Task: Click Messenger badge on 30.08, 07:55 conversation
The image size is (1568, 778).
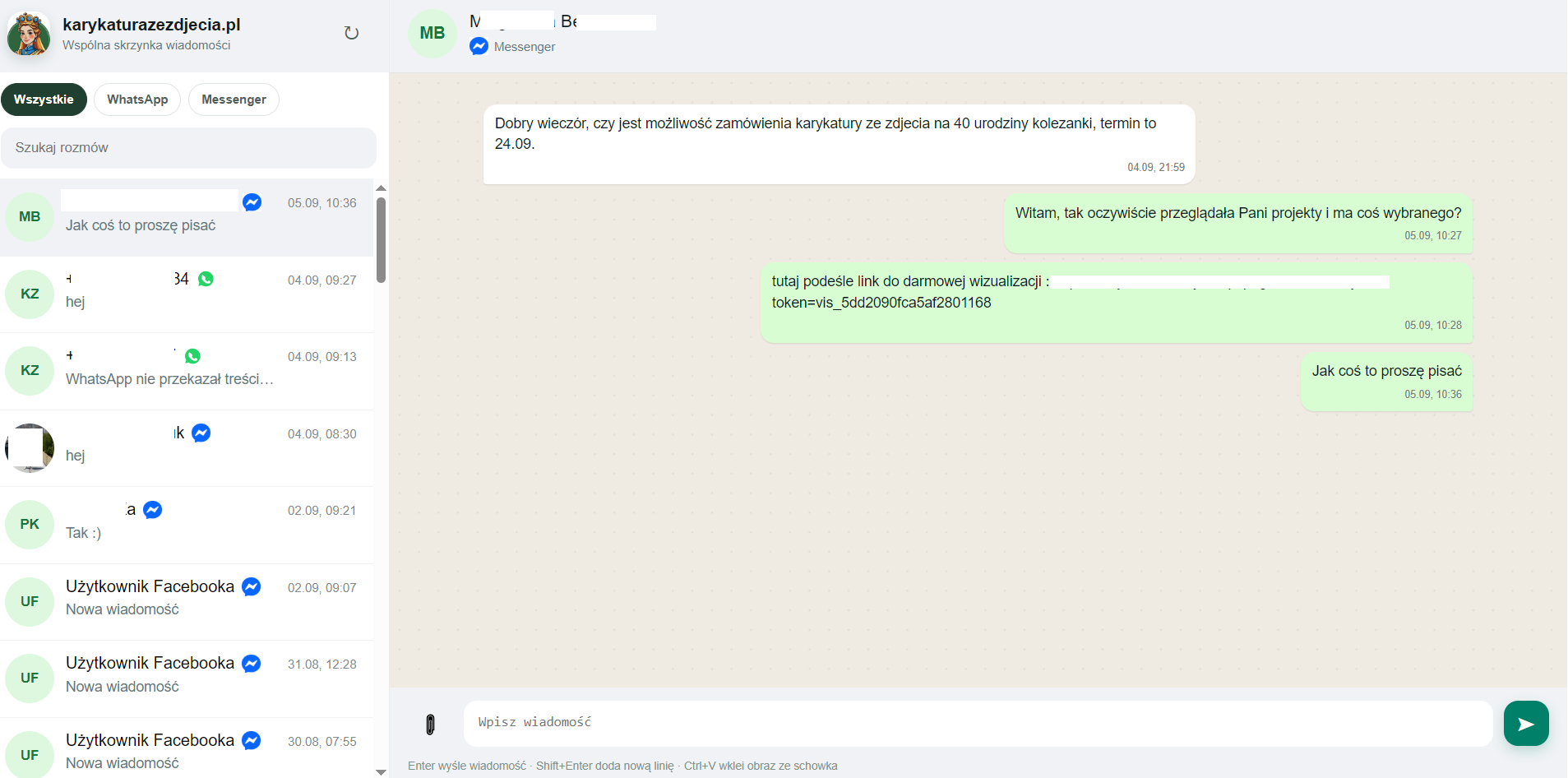Action: pos(252,740)
